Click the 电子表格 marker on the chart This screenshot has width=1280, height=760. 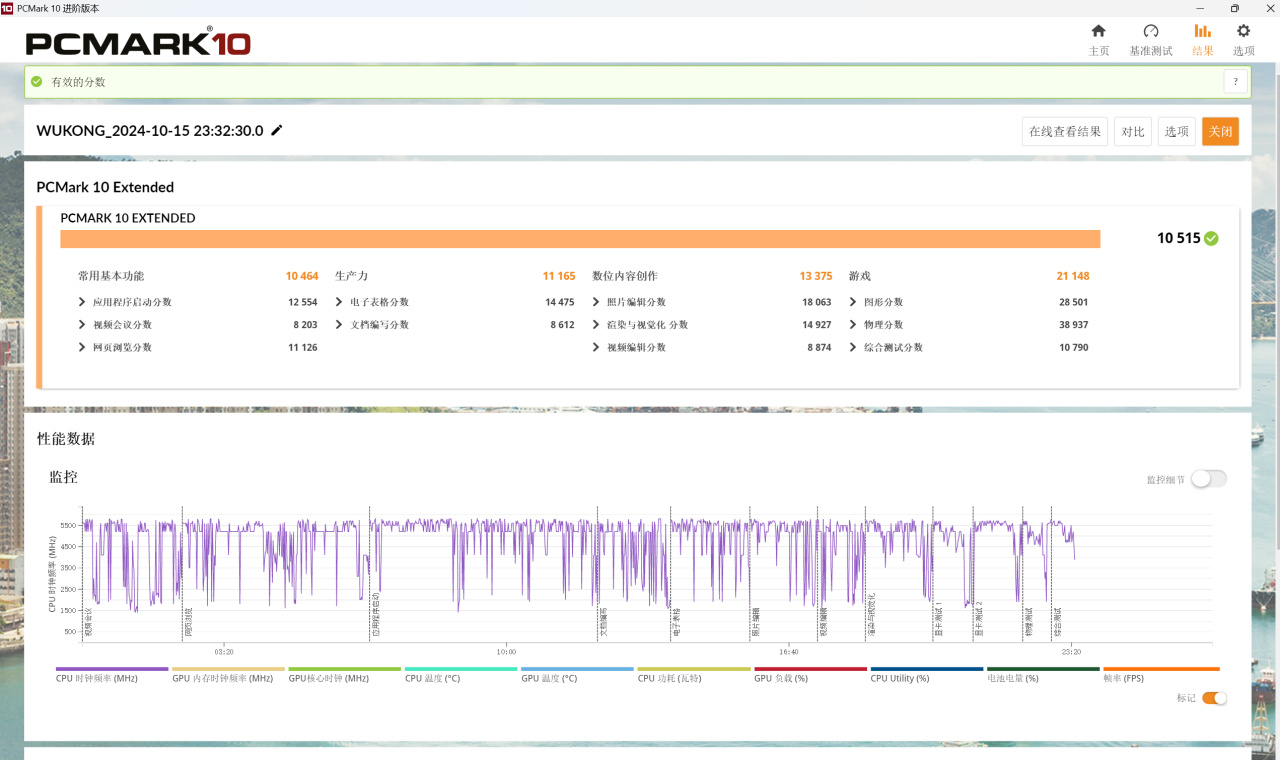pos(677,623)
